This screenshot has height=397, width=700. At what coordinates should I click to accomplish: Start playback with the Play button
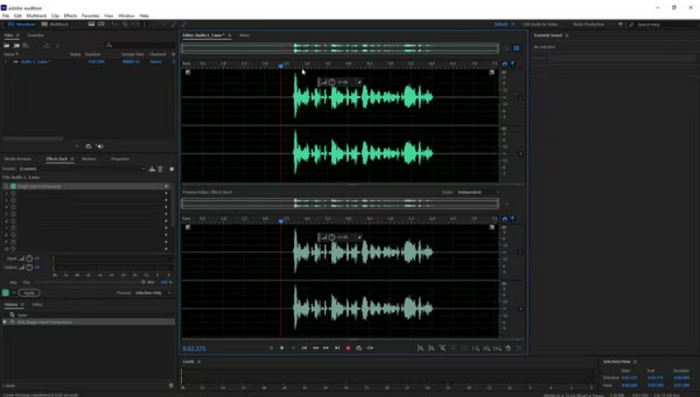[282, 348]
